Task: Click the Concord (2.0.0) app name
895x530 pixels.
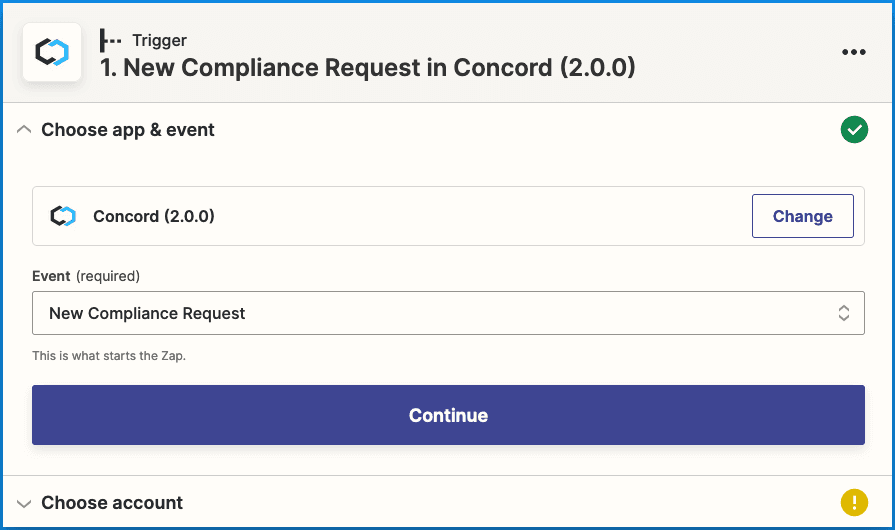Action: pos(153,216)
